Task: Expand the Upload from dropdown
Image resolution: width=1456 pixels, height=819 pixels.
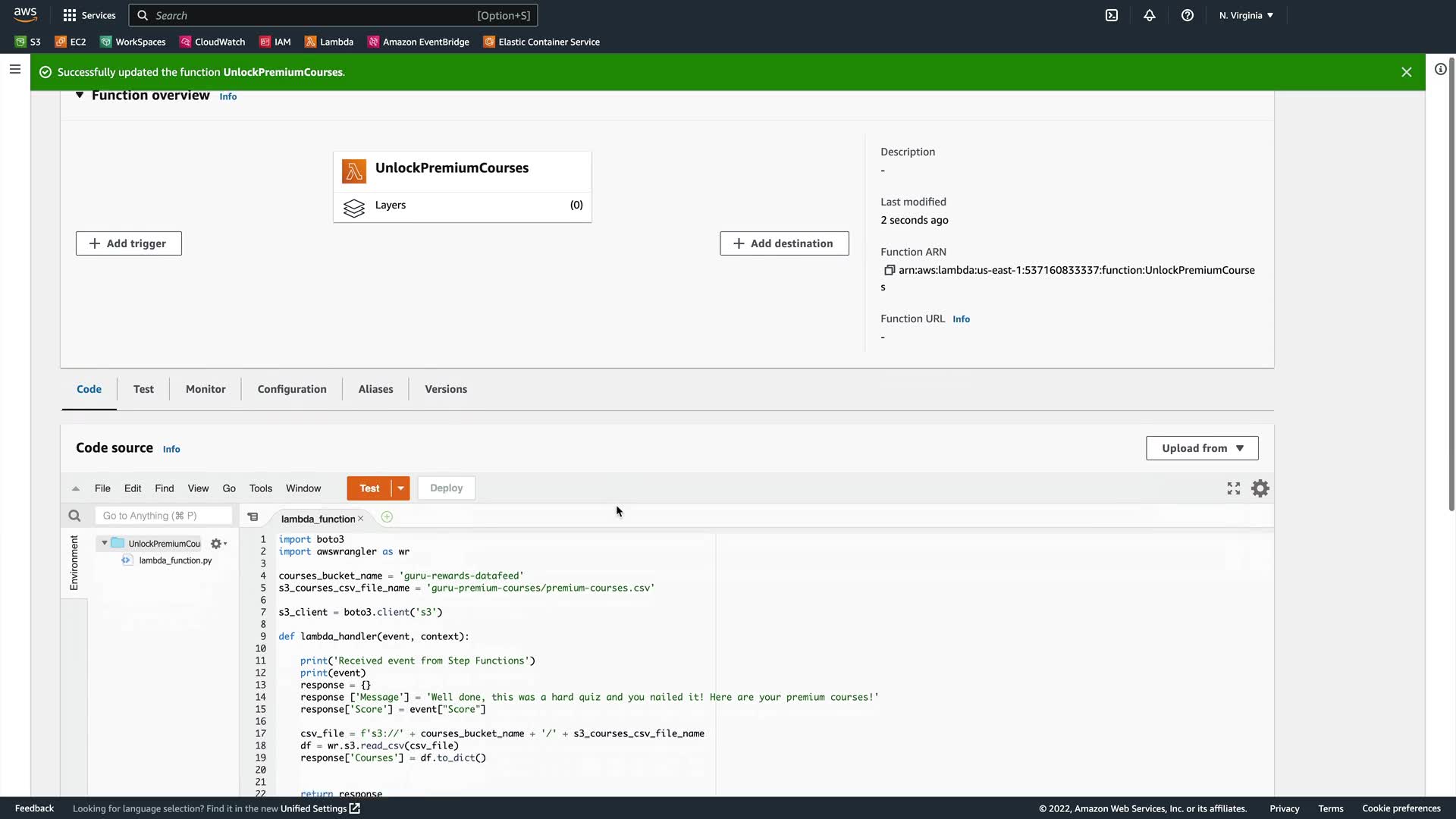Action: (x=1202, y=448)
